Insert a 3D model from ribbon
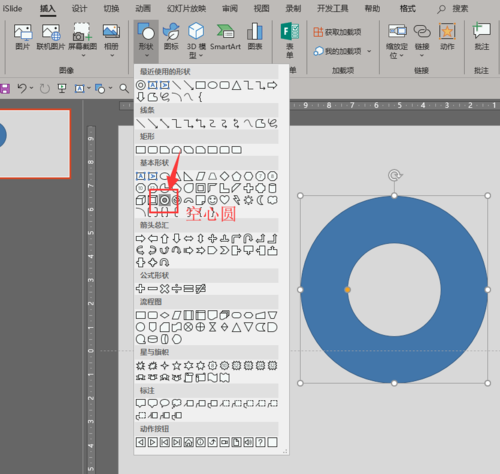Screen dimensions: 500x474 click(x=196, y=40)
